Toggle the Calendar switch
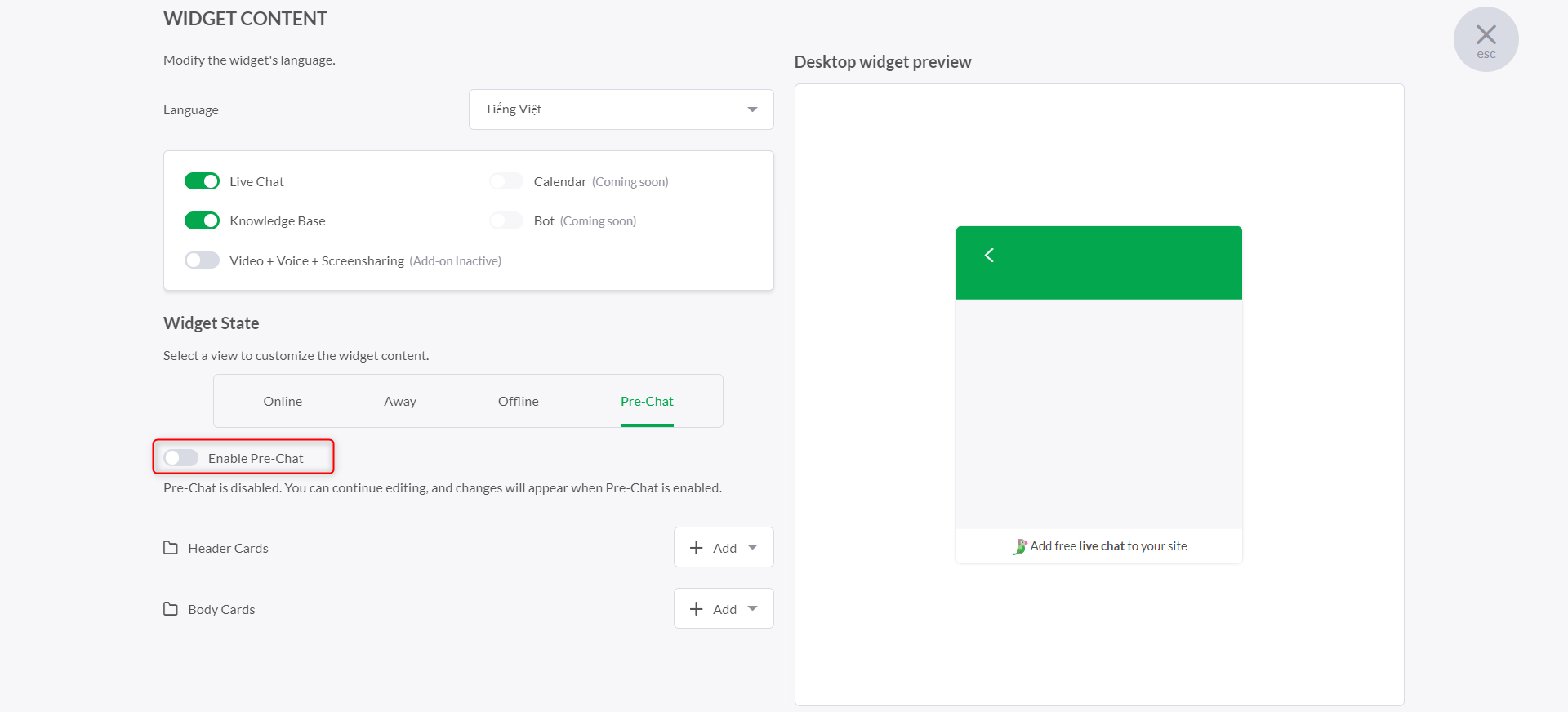This screenshot has height=712, width=1568. (x=506, y=181)
